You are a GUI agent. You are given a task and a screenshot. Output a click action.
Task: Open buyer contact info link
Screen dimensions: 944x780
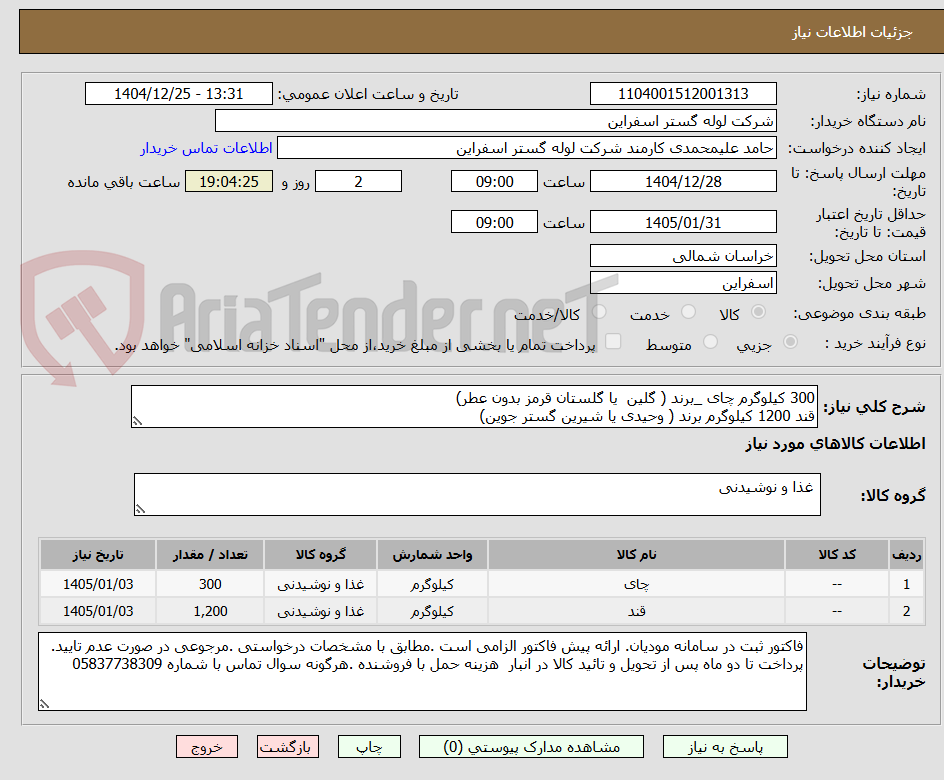tap(206, 148)
